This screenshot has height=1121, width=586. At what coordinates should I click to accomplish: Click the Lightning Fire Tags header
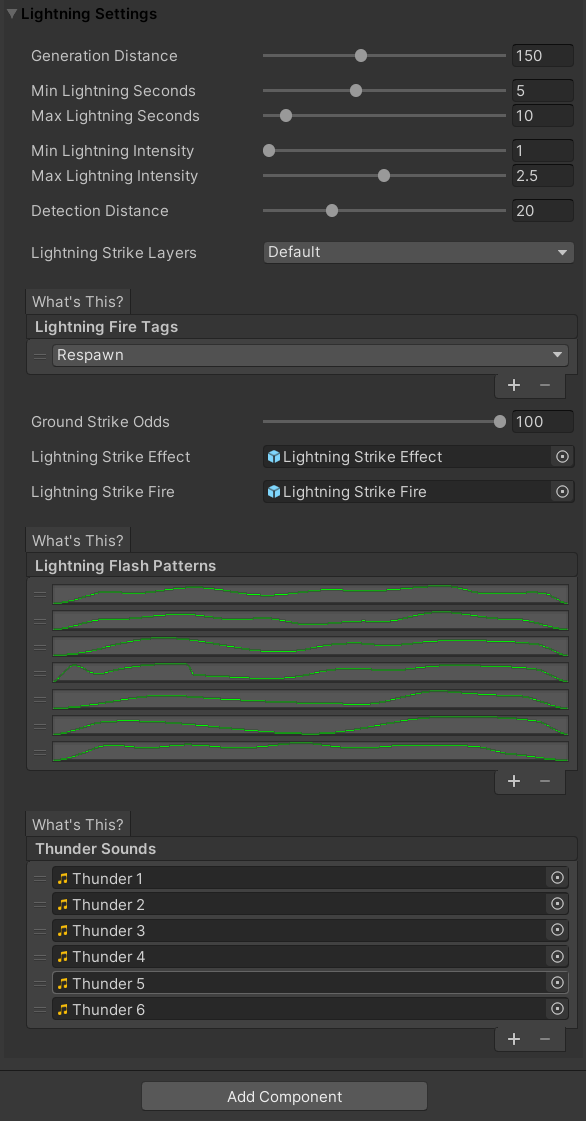point(105,326)
